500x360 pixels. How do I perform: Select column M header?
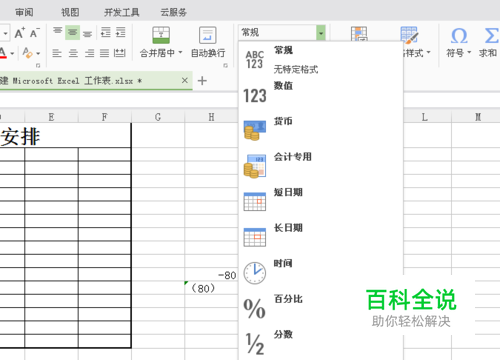click(x=478, y=117)
